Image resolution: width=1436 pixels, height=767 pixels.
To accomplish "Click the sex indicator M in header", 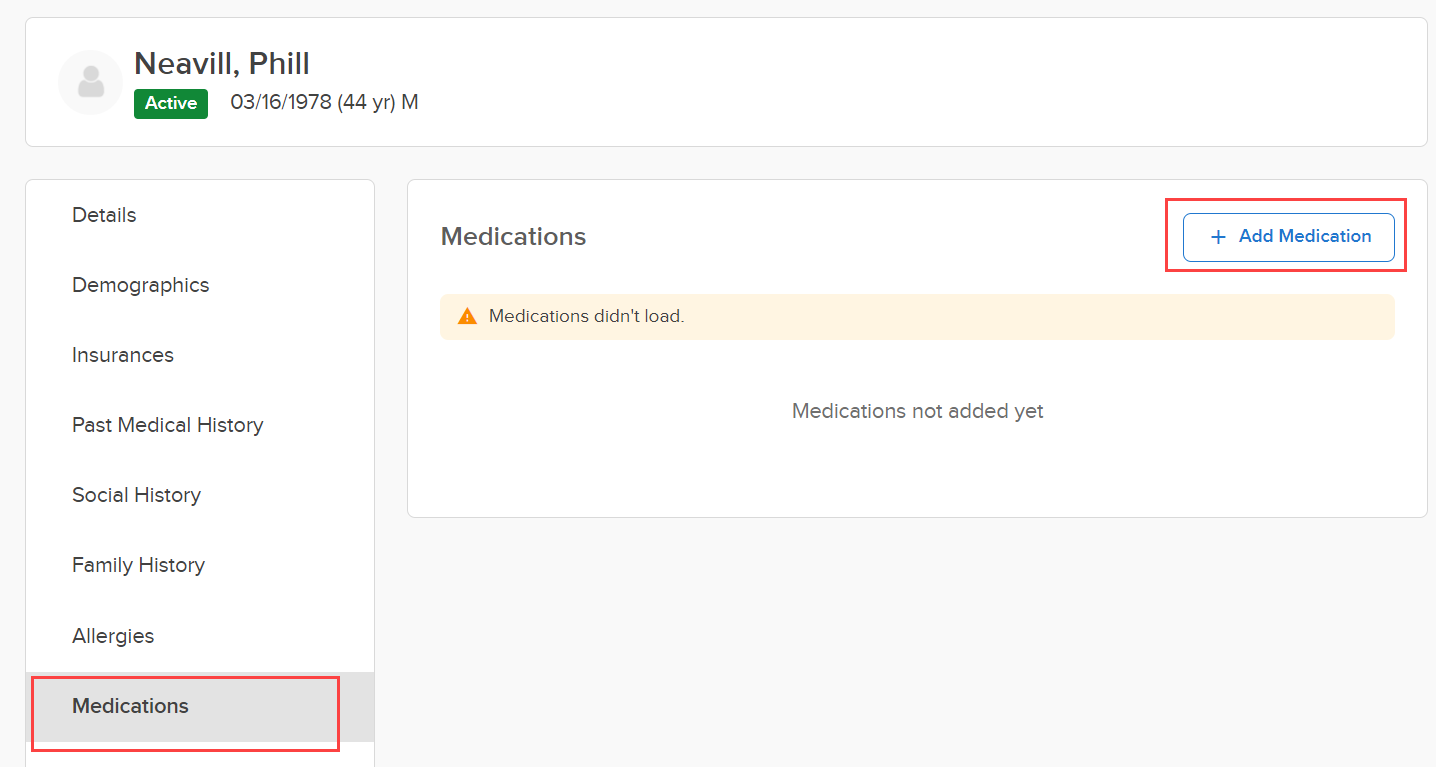I will [x=410, y=102].
